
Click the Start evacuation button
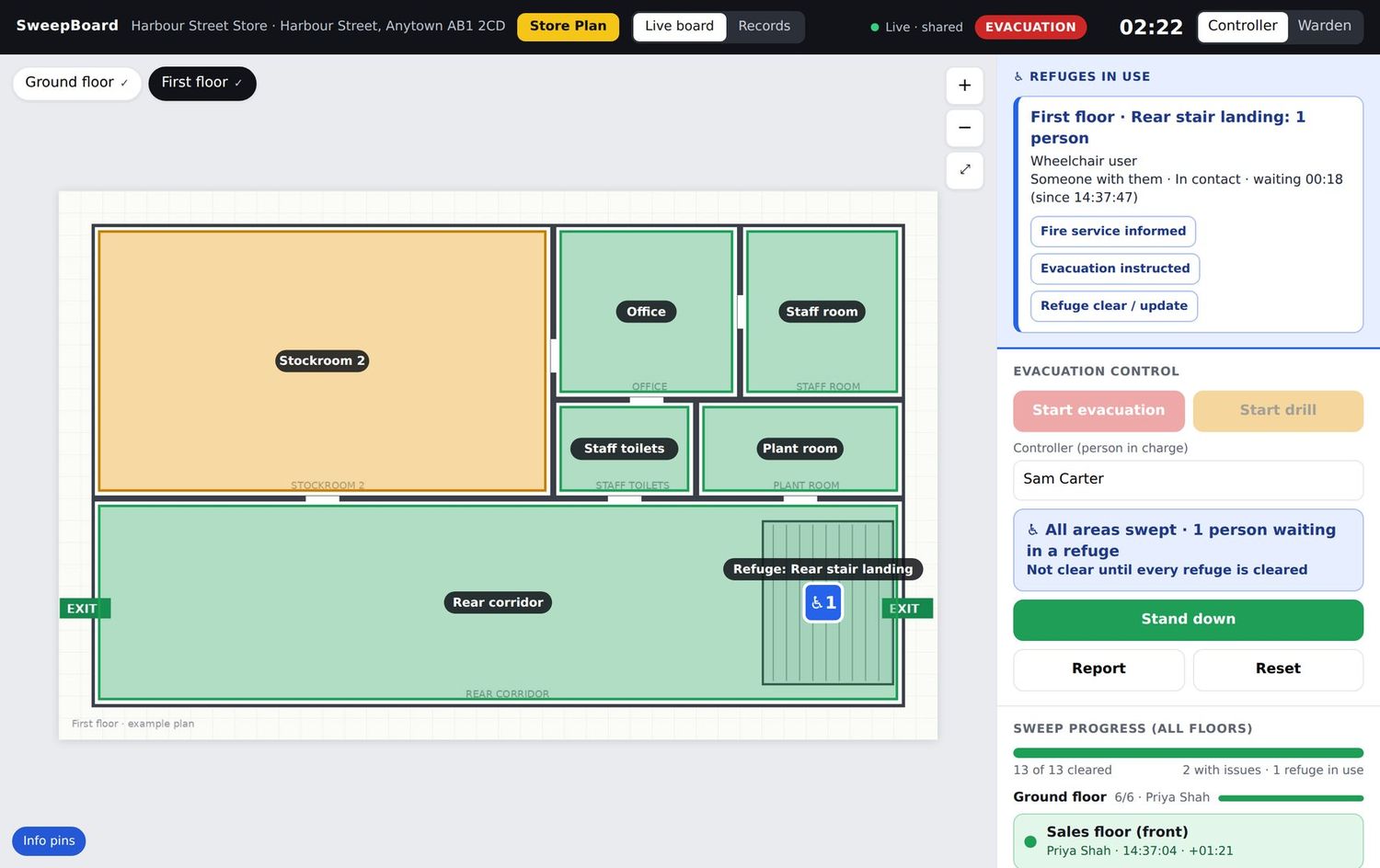click(1098, 411)
